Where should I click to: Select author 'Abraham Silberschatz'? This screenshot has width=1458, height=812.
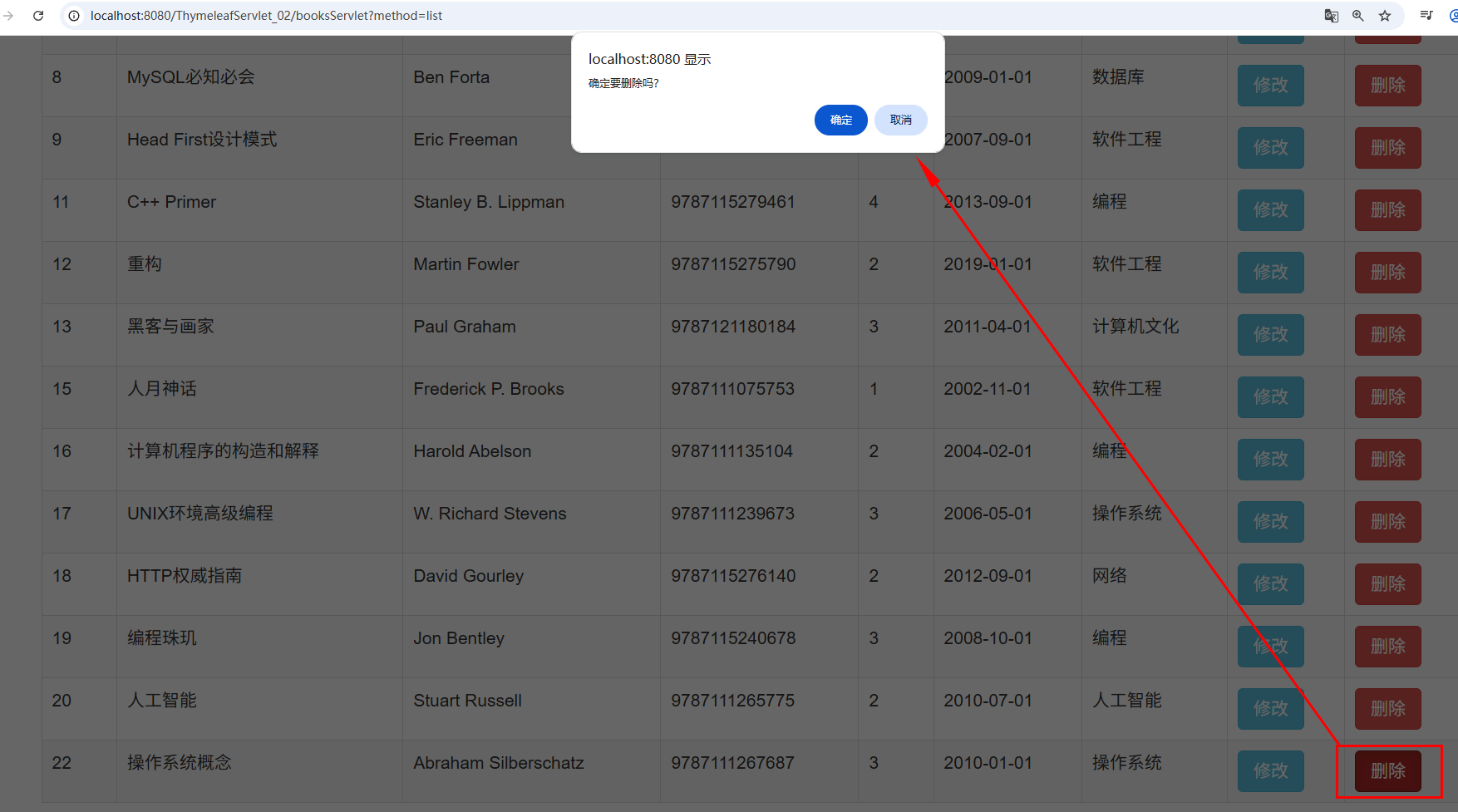[x=499, y=763]
